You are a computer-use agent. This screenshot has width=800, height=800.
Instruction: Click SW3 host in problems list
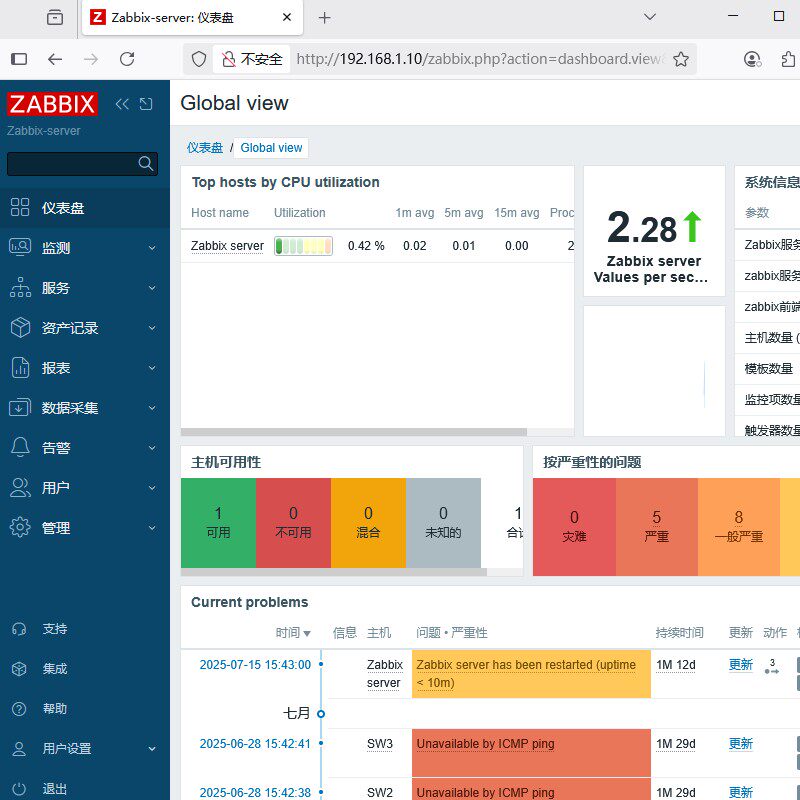pos(380,744)
